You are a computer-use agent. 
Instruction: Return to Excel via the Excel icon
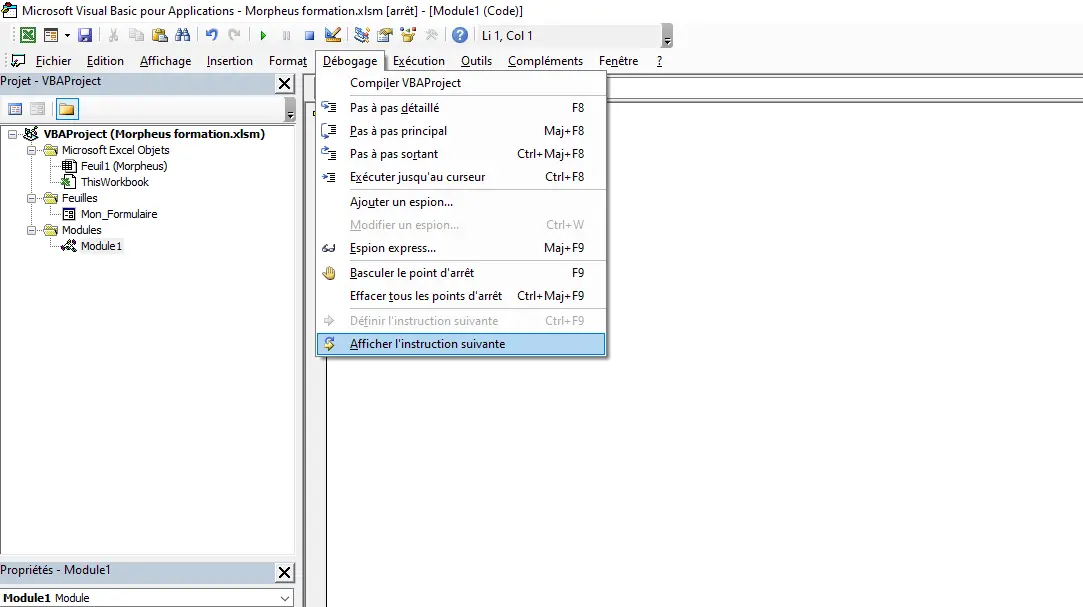[x=28, y=35]
